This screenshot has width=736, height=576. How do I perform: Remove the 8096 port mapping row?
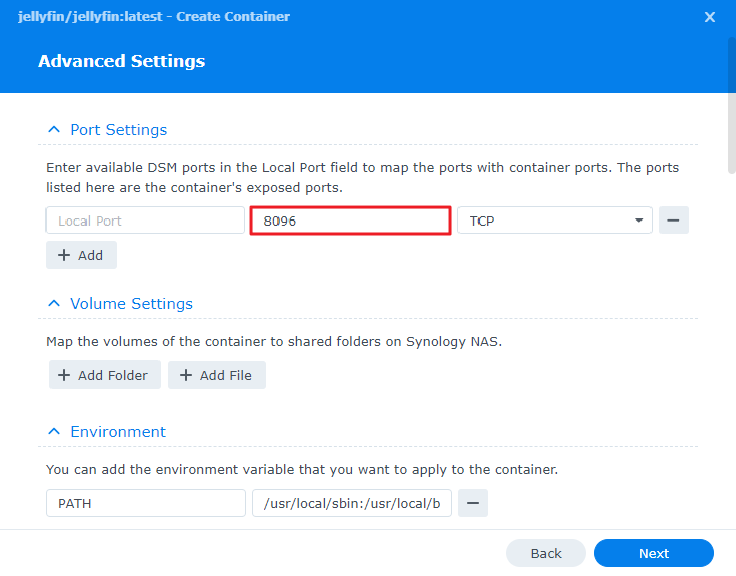pyautogui.click(x=674, y=220)
